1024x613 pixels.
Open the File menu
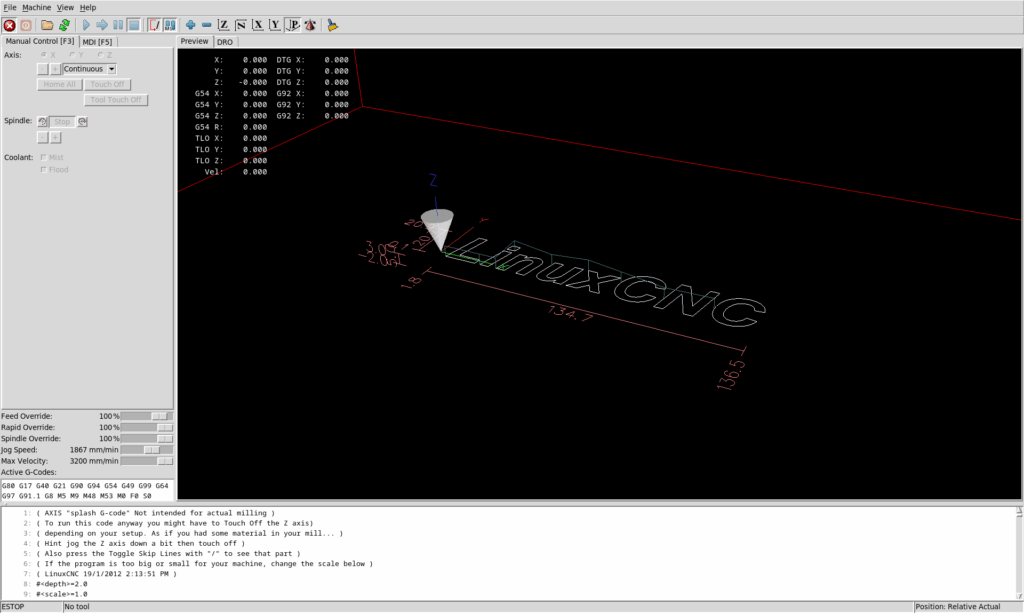pos(9,7)
